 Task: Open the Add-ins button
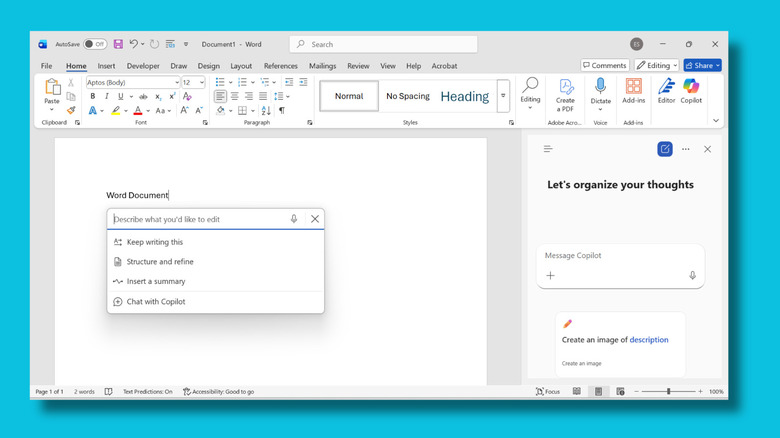[x=633, y=91]
